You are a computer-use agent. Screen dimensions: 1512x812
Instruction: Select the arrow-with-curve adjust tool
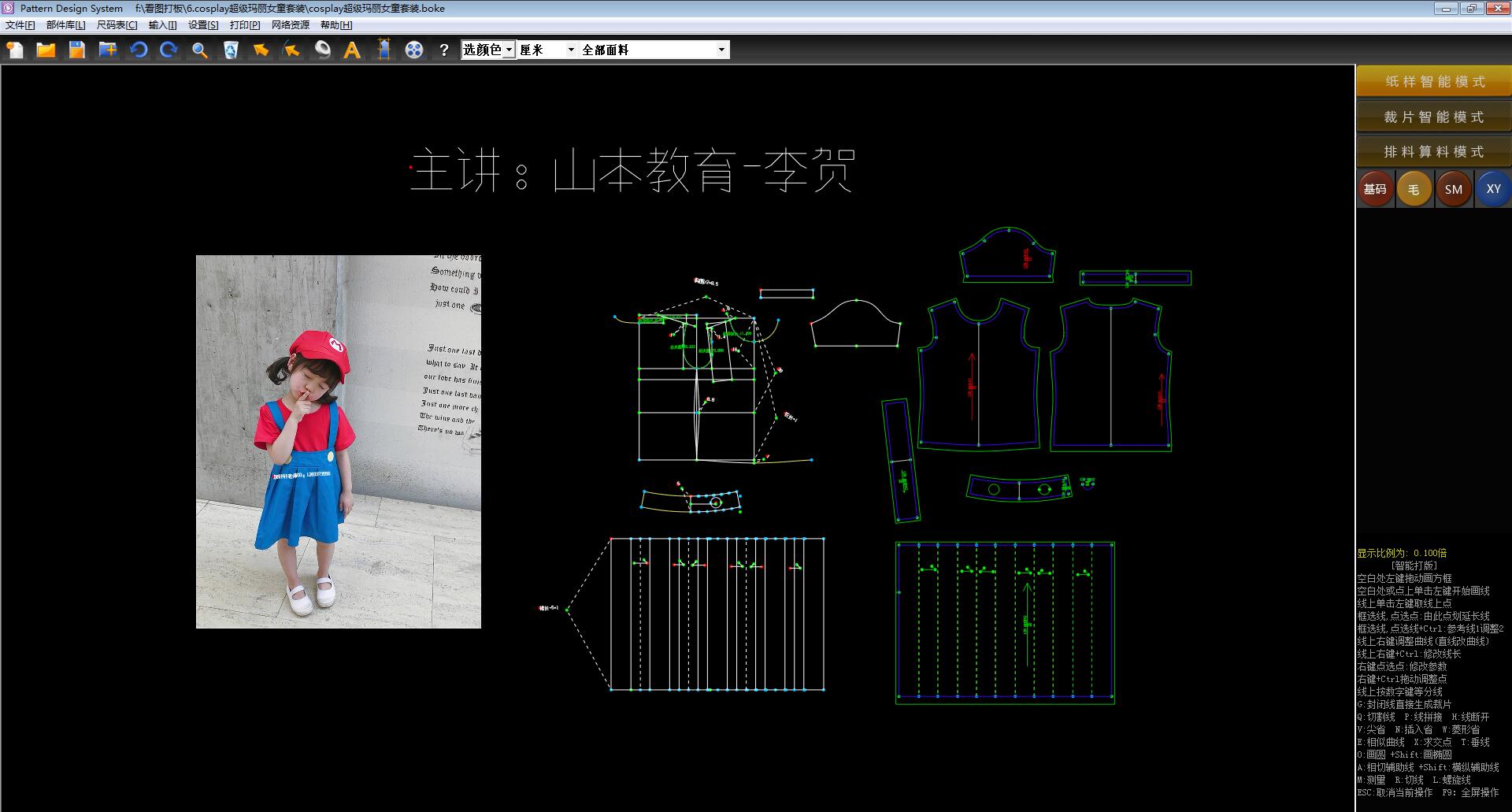291,50
